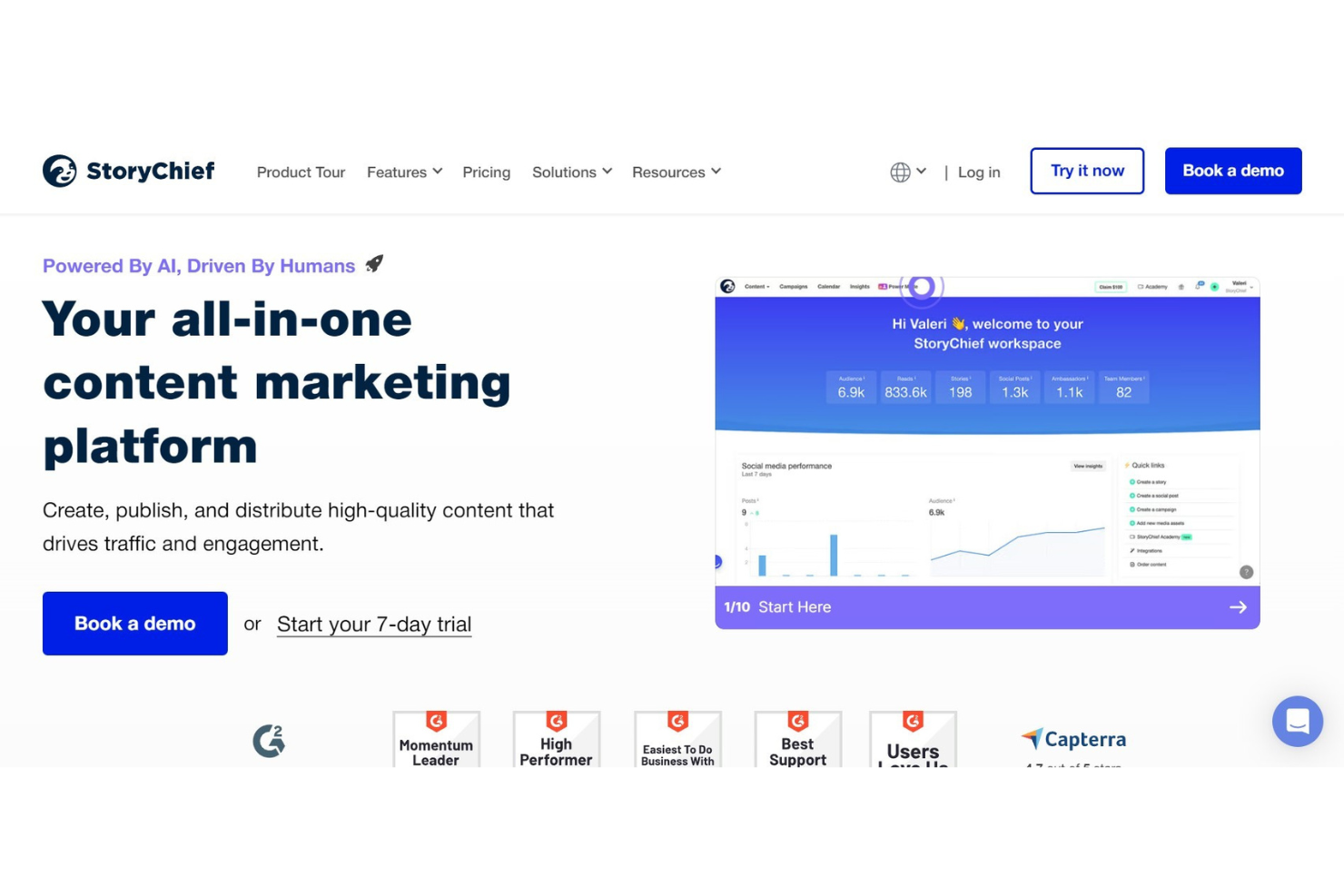Click the Momentum Leader G2 badge
Image resolution: width=1344 pixels, height=896 pixels.
pyautogui.click(x=436, y=740)
